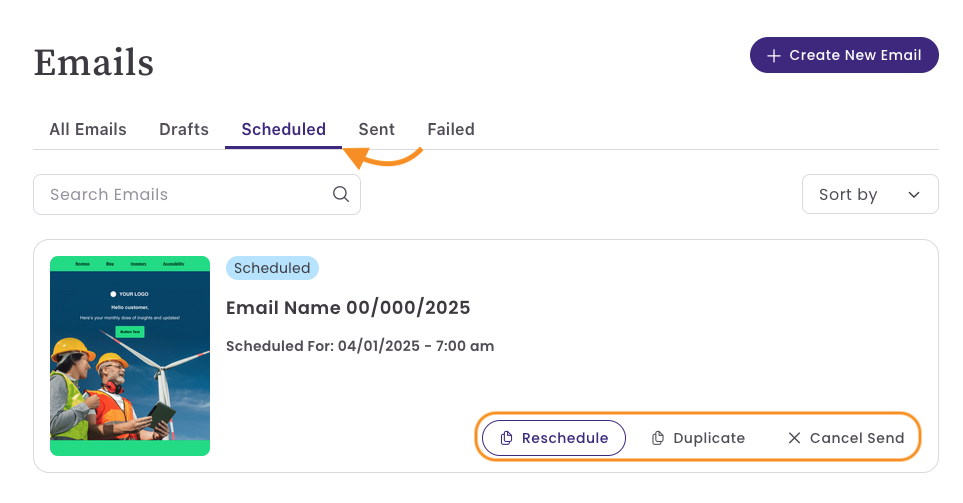Focus the Search Emails field
Screen dimensions: 963x503
197,194
